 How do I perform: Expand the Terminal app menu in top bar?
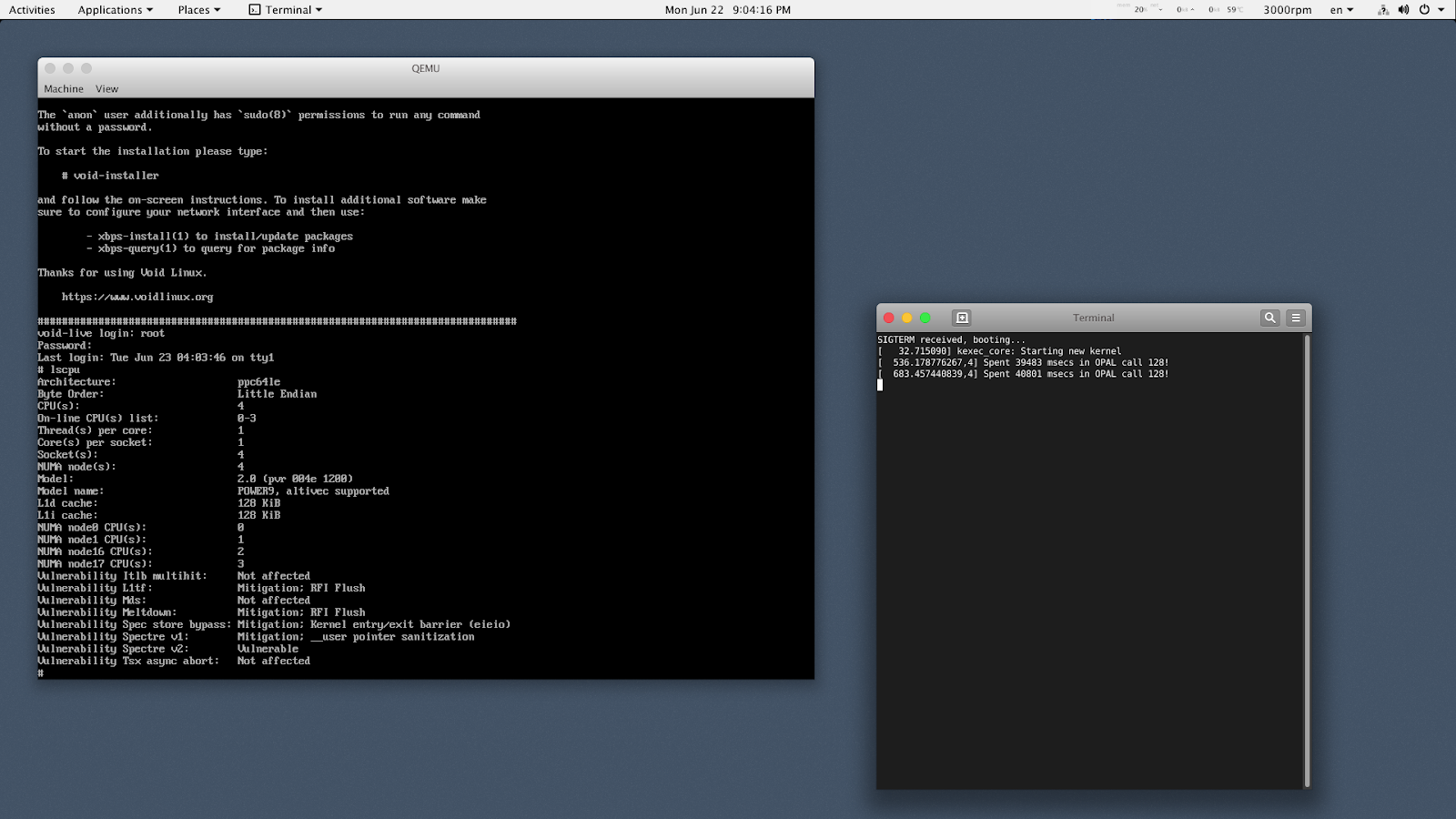pos(286,10)
